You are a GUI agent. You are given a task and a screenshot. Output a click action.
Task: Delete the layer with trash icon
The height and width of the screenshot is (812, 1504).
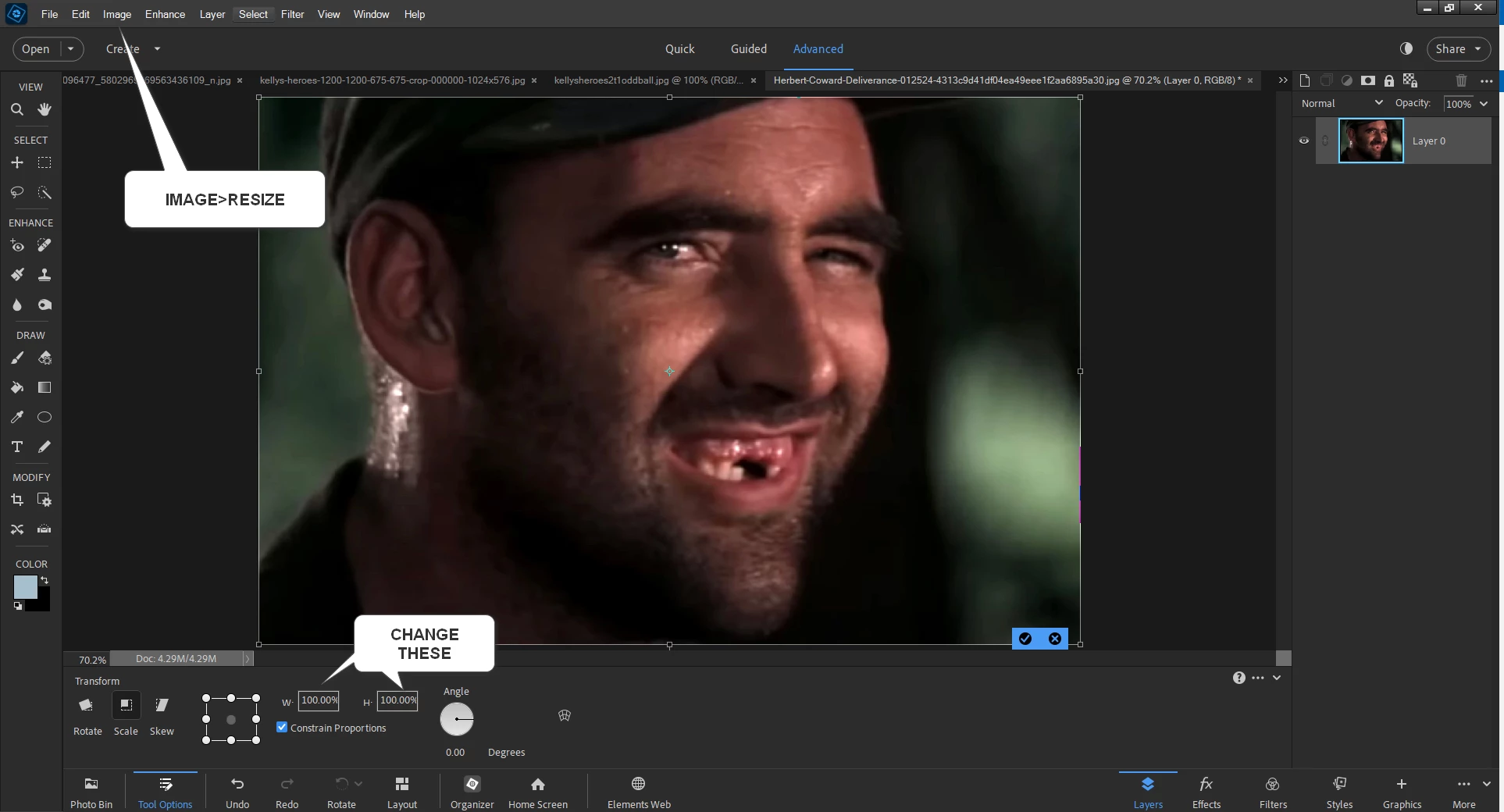coord(1461,80)
